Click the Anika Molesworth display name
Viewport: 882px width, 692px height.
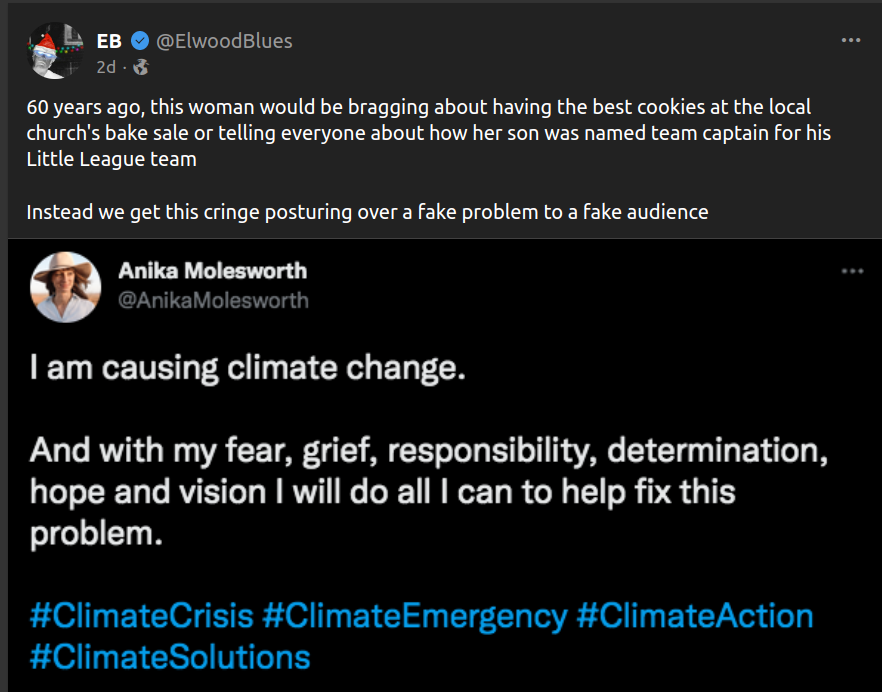212,271
